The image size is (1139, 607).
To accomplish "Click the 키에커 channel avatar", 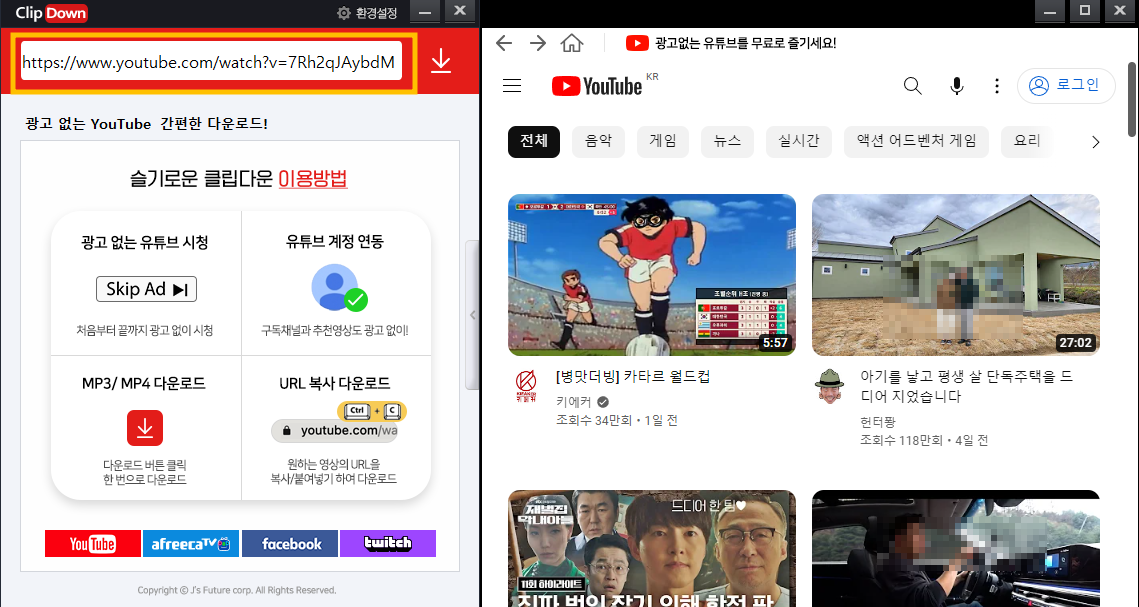I will pyautogui.click(x=526, y=386).
